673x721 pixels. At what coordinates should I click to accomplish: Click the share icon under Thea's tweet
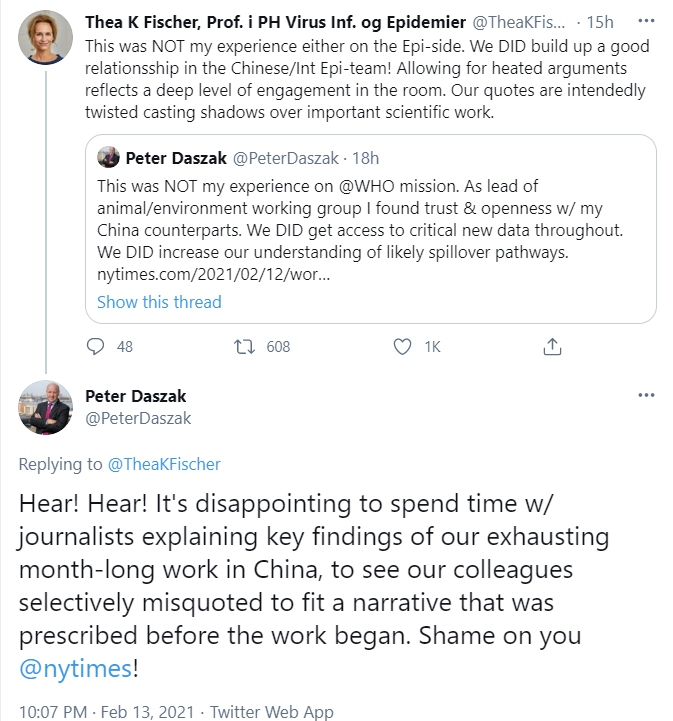[552, 346]
